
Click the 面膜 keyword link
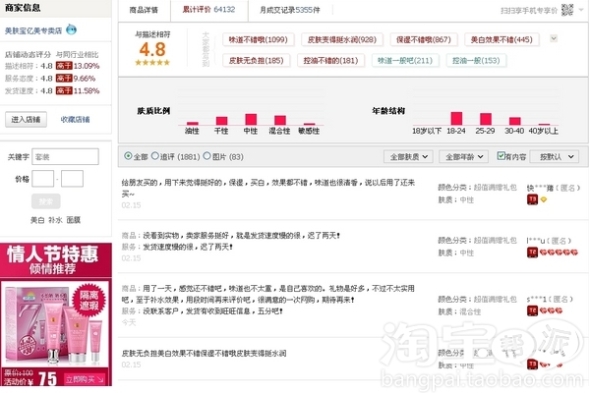tap(73, 220)
